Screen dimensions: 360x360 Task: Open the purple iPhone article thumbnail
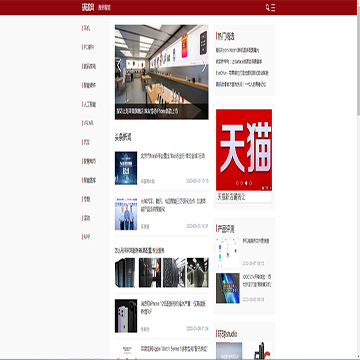pyautogui.click(x=126, y=316)
